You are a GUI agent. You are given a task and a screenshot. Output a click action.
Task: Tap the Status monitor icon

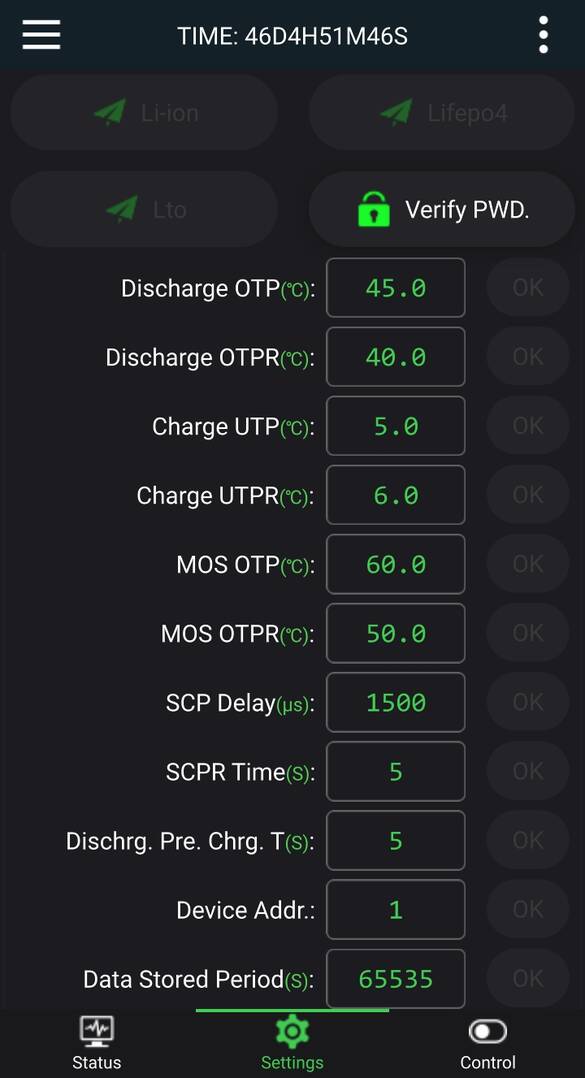[x=97, y=1031]
